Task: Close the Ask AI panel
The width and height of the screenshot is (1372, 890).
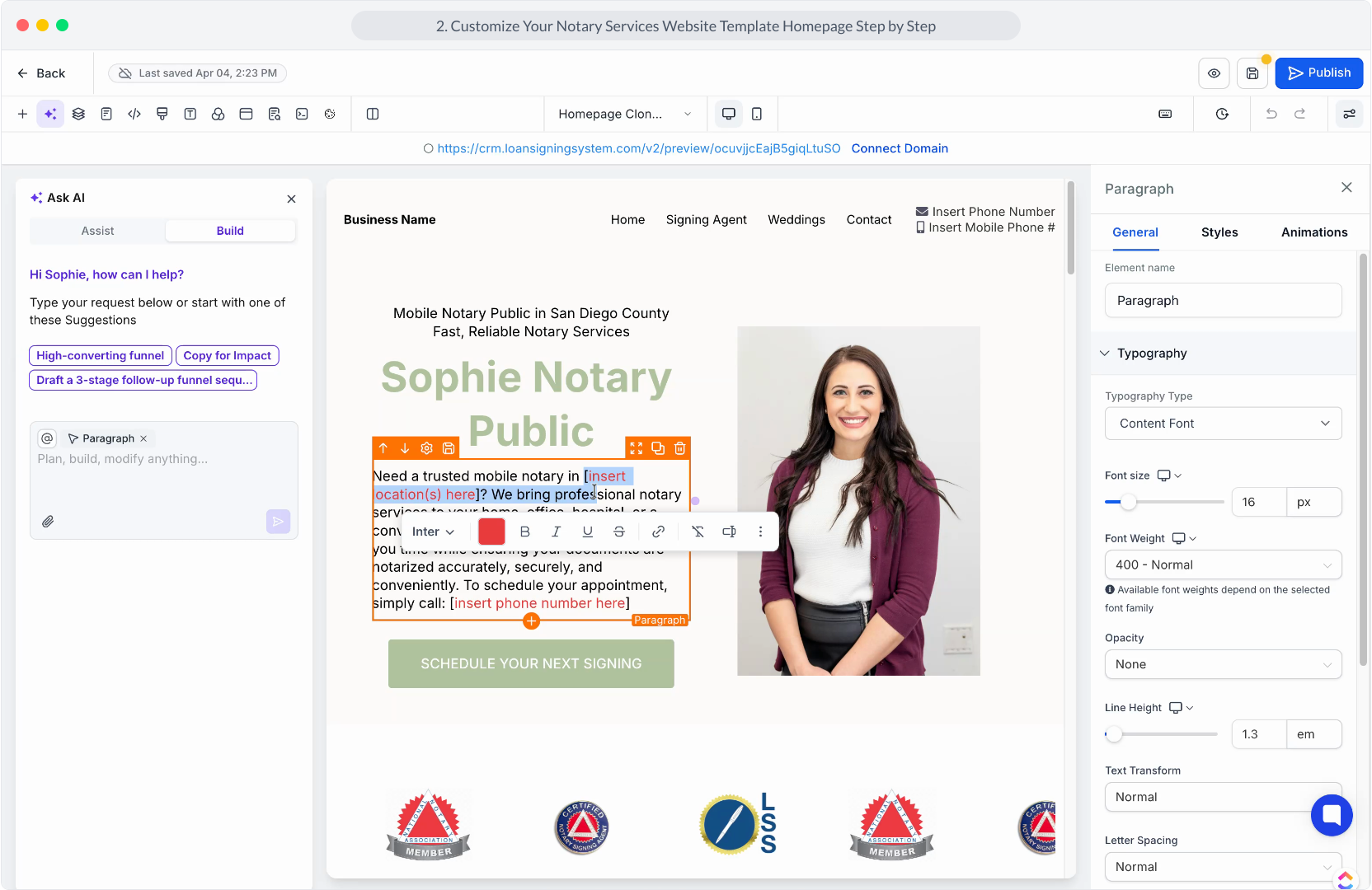Action: coord(291,199)
